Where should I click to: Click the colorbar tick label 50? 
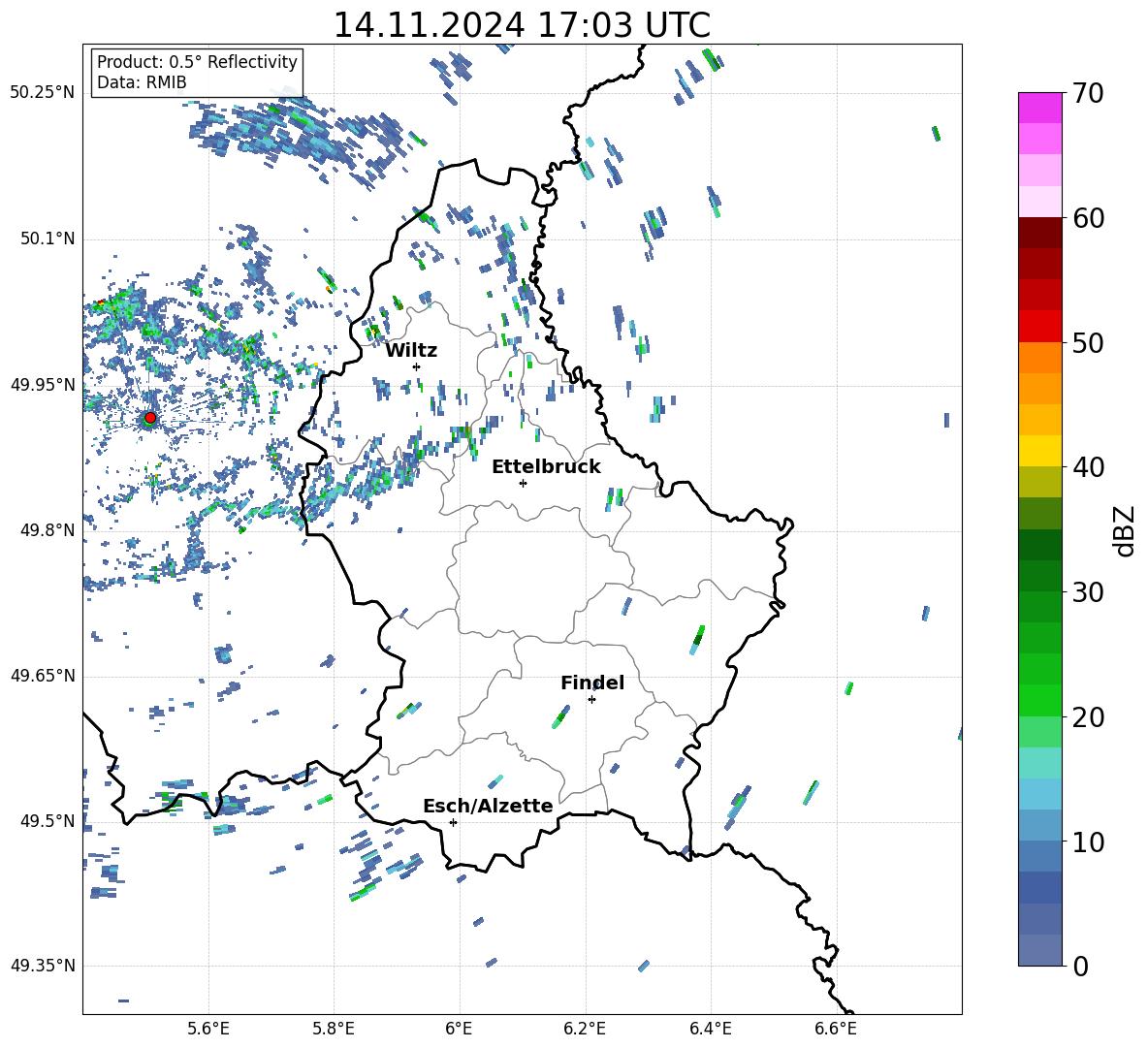point(1088,343)
